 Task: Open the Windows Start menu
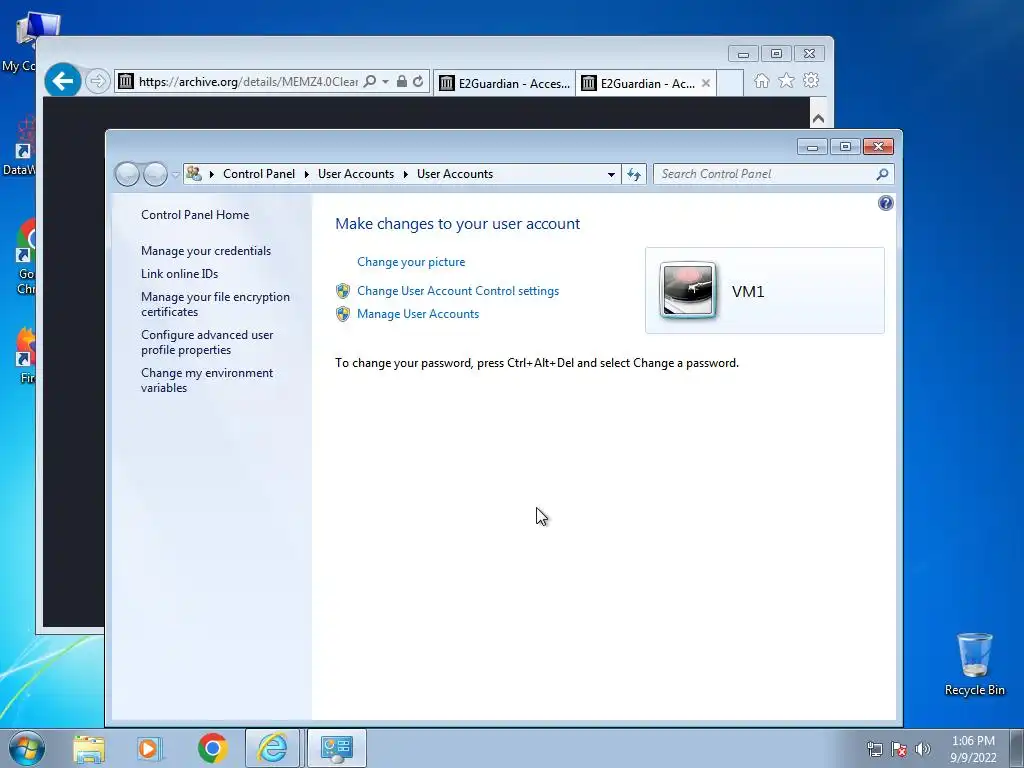click(27, 748)
